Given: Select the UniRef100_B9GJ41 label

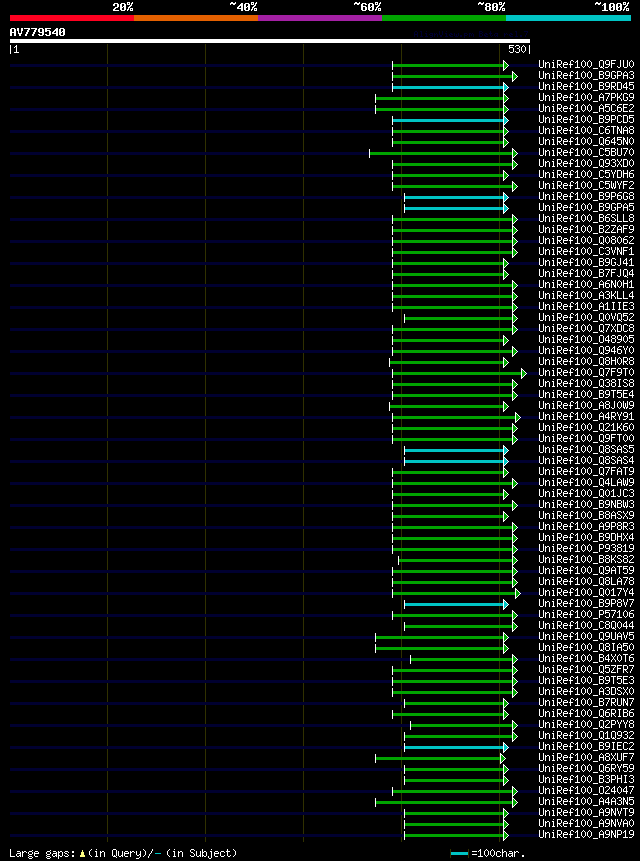Looking at the screenshot, I should 586,262.
